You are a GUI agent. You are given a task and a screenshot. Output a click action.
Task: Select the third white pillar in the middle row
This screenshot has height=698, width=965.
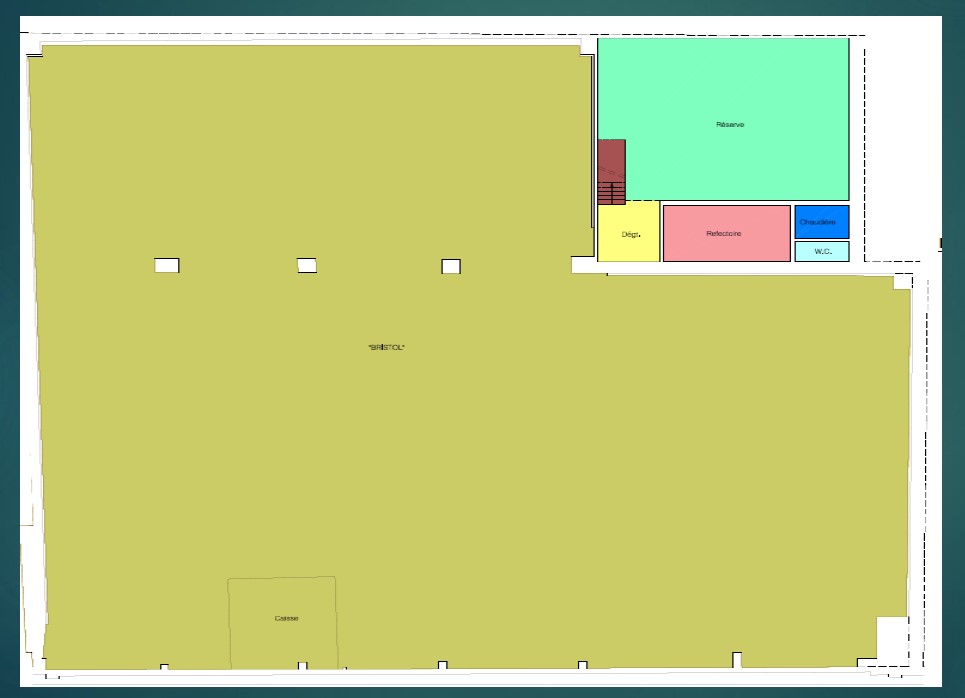[x=451, y=266]
